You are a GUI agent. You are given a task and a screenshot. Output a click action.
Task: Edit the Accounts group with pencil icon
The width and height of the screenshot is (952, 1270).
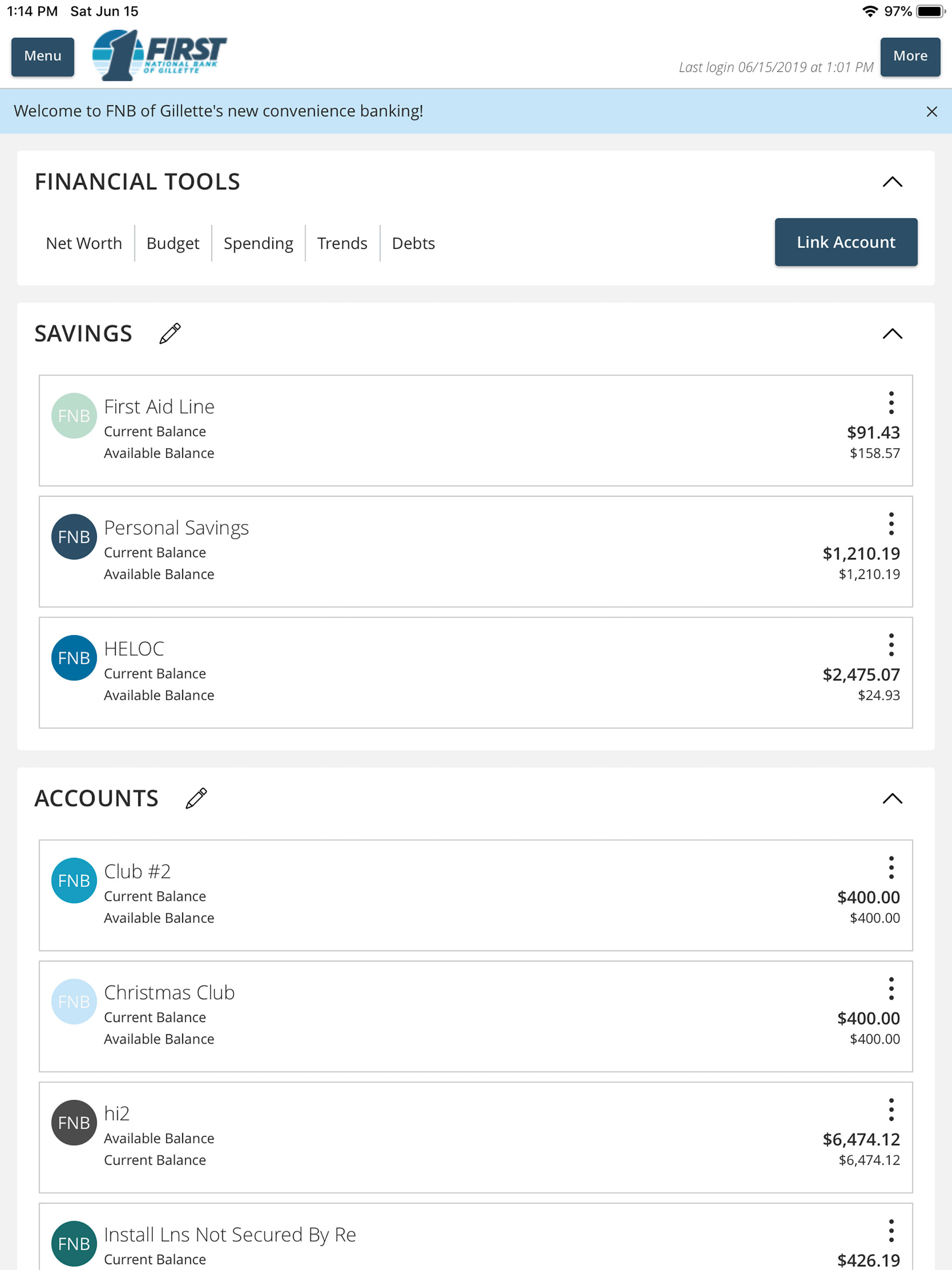click(196, 798)
